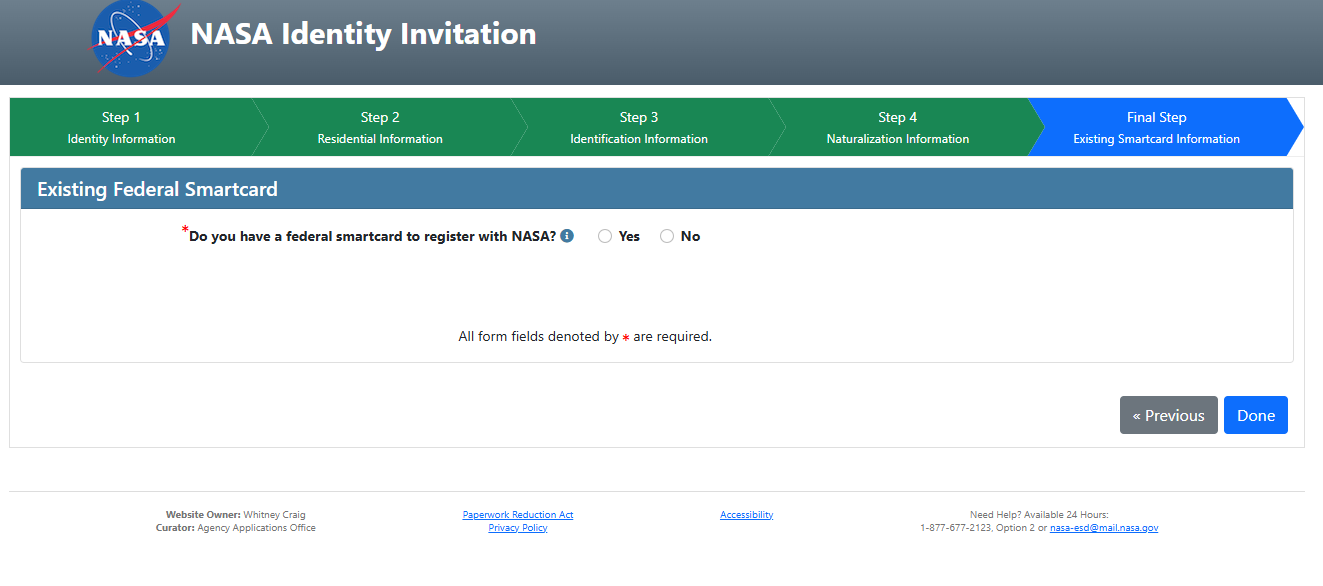
Task: Select the Yes radio button
Action: (x=605, y=236)
